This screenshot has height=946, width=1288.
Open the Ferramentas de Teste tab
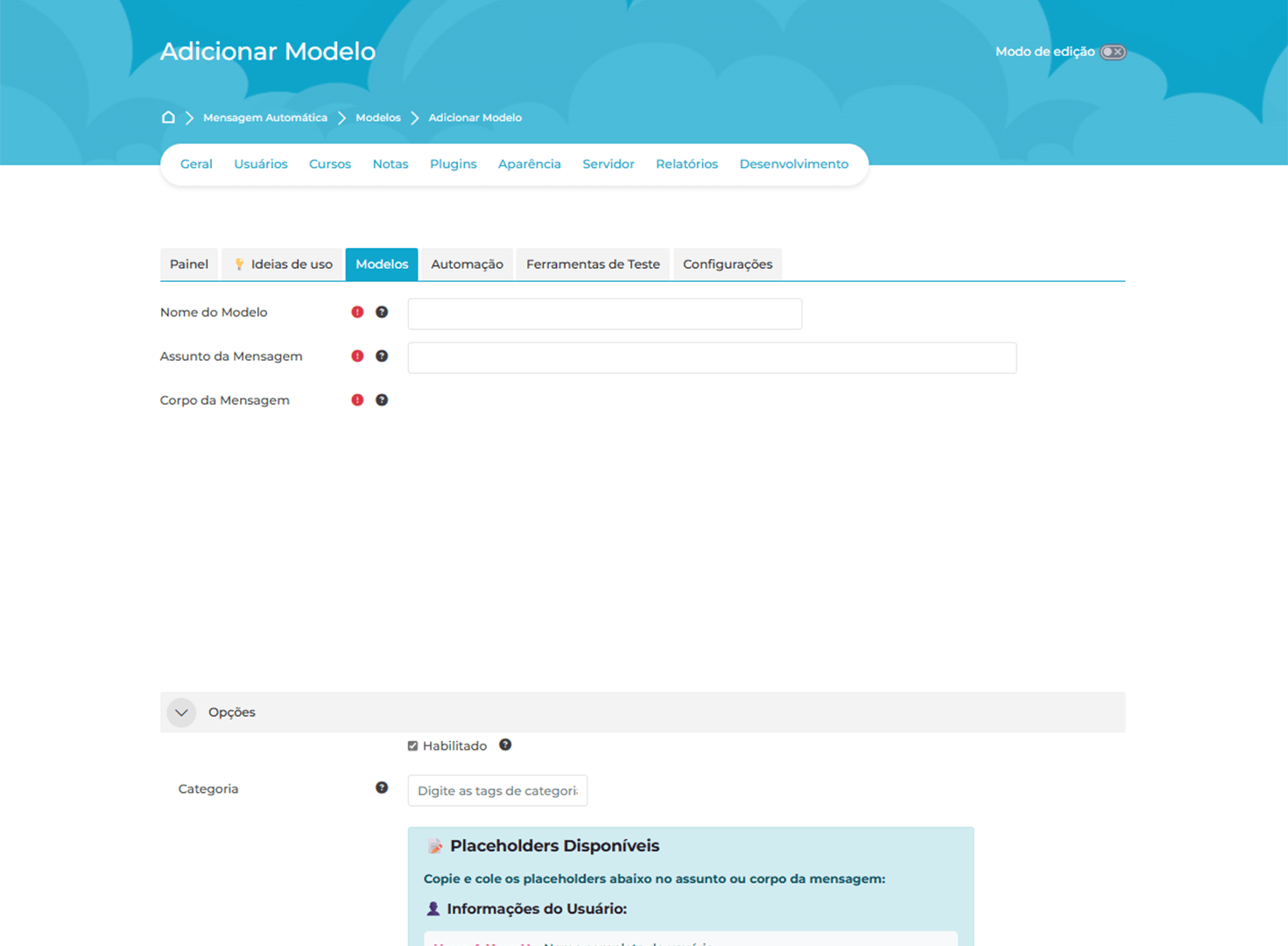pyautogui.click(x=593, y=264)
